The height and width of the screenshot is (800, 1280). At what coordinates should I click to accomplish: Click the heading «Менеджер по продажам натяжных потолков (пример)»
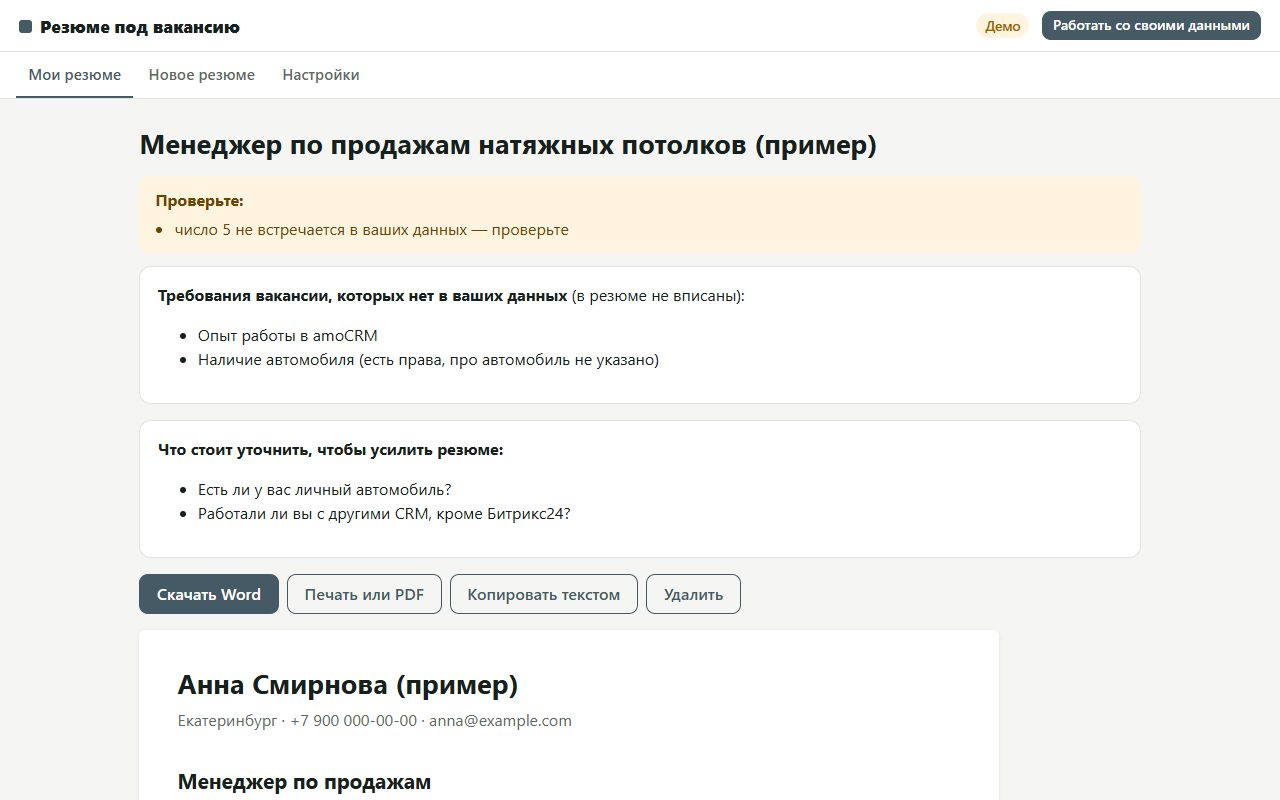coord(508,145)
